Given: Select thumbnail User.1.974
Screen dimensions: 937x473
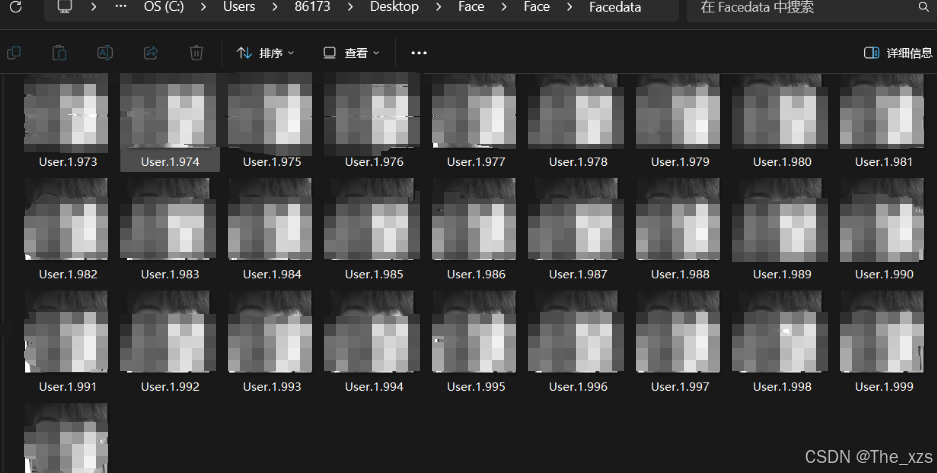Looking at the screenshot, I should pos(168,110).
